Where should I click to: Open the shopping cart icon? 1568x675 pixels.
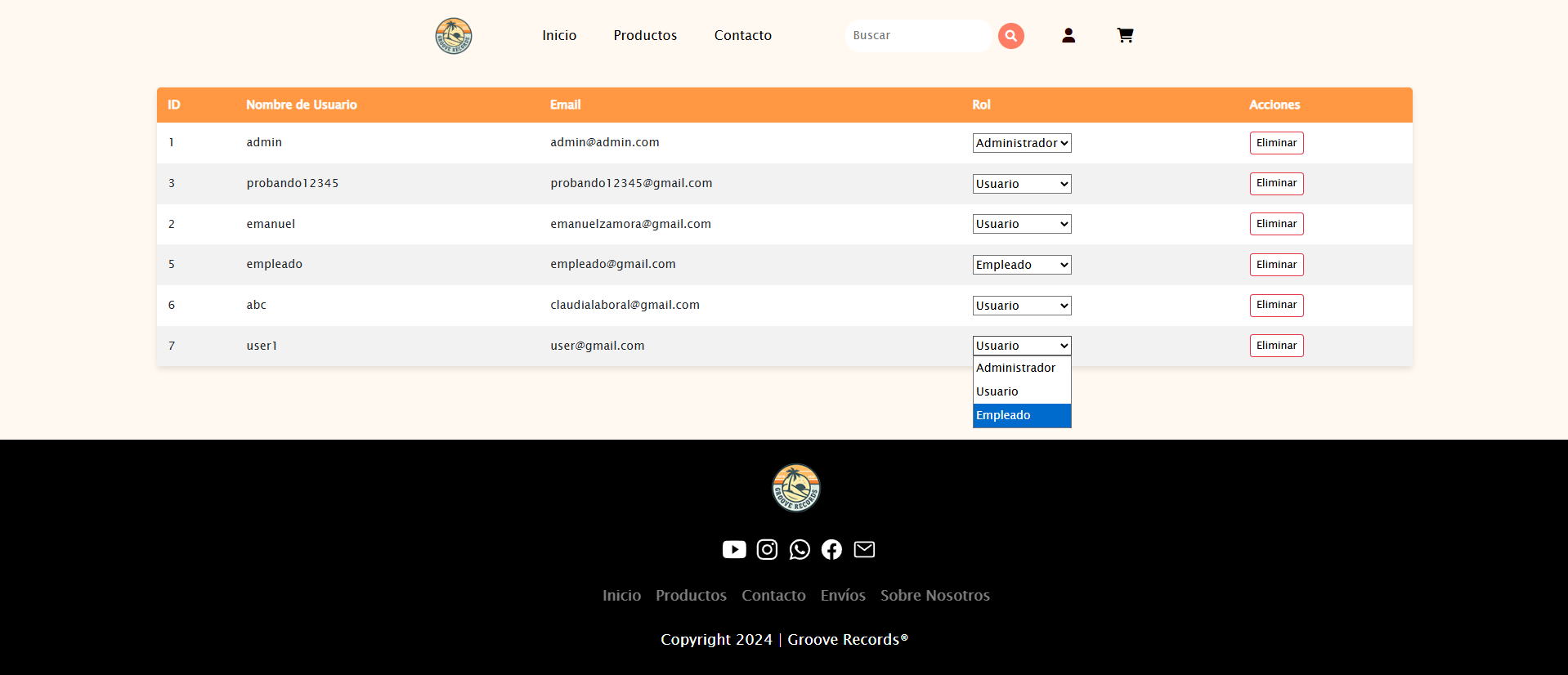coord(1125,35)
